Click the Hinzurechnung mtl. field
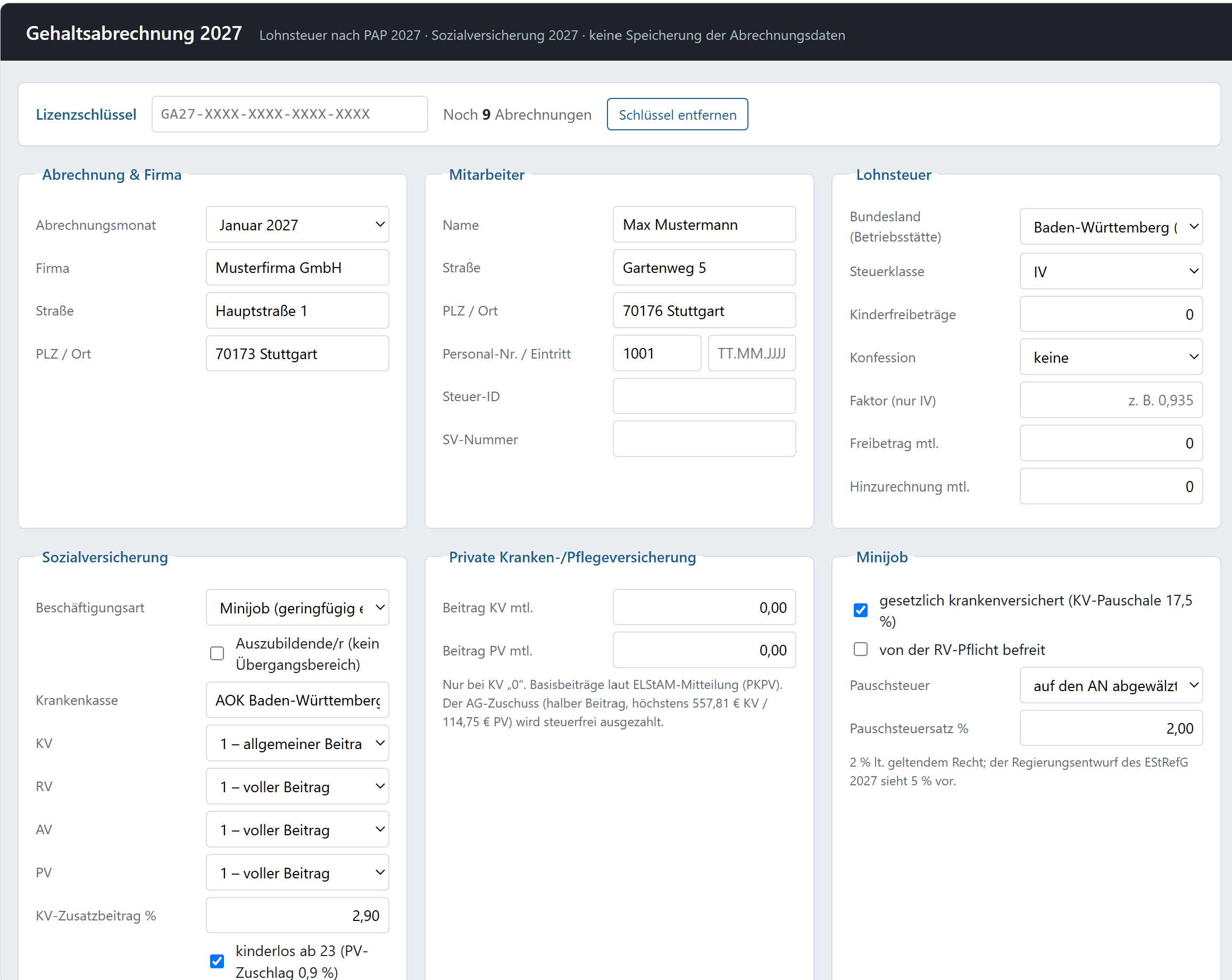Image resolution: width=1232 pixels, height=980 pixels. click(x=1111, y=486)
